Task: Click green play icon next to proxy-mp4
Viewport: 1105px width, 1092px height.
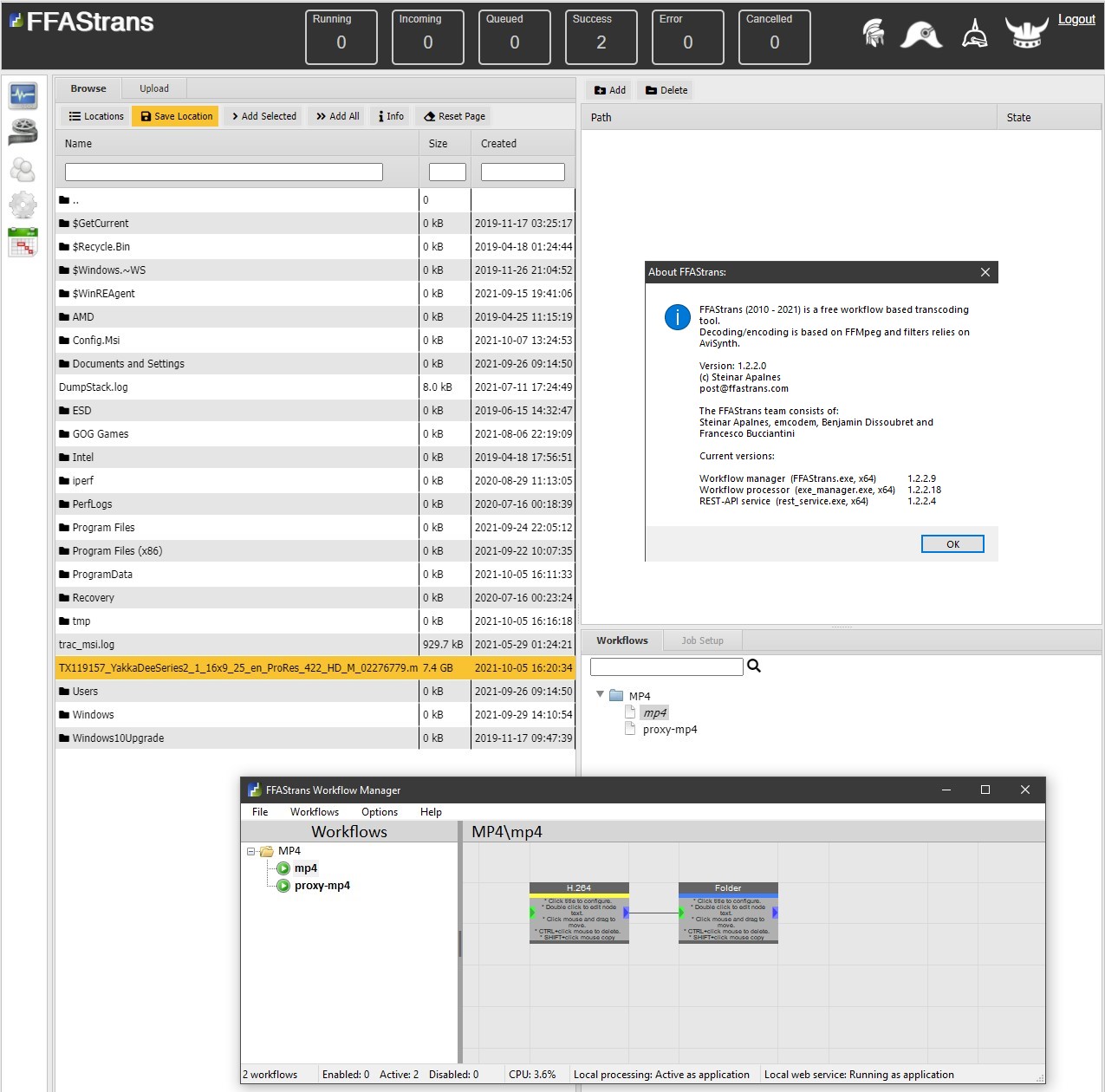Action: click(x=283, y=886)
